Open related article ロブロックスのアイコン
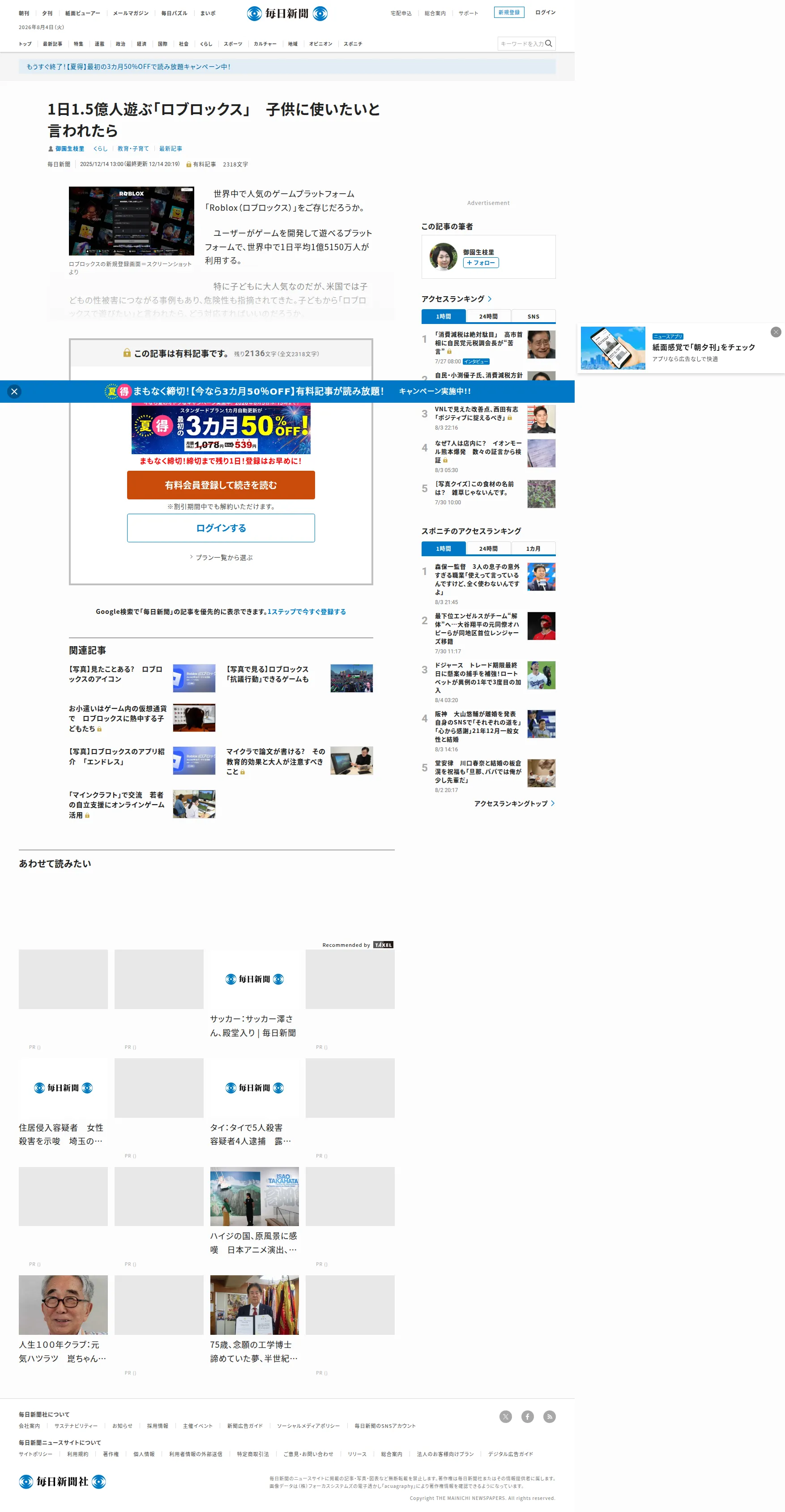The height and width of the screenshot is (1512, 785). [115, 674]
